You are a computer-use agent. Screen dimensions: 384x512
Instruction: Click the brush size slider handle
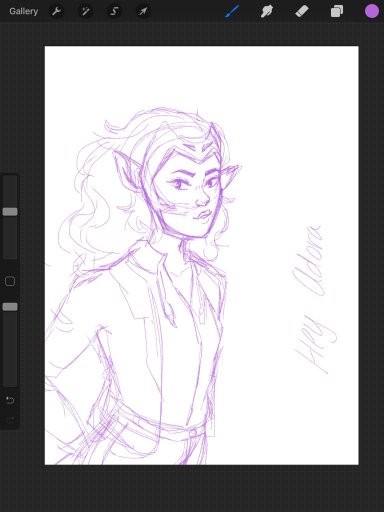[x=10, y=212]
